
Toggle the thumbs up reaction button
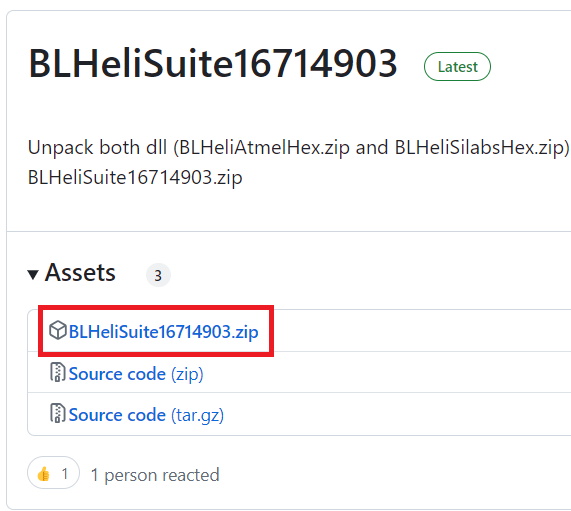54,474
